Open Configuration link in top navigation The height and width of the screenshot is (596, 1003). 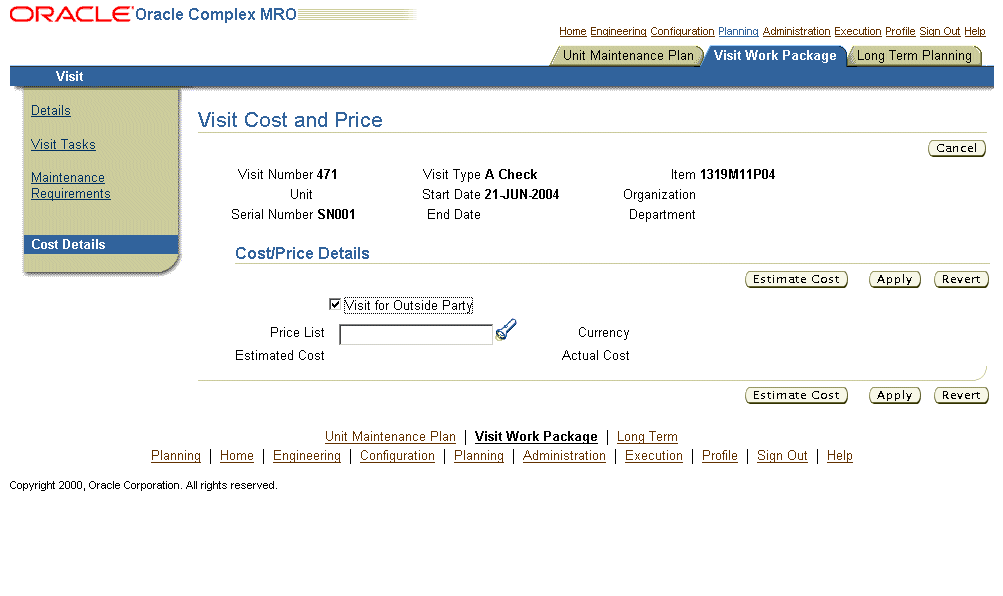pos(682,31)
